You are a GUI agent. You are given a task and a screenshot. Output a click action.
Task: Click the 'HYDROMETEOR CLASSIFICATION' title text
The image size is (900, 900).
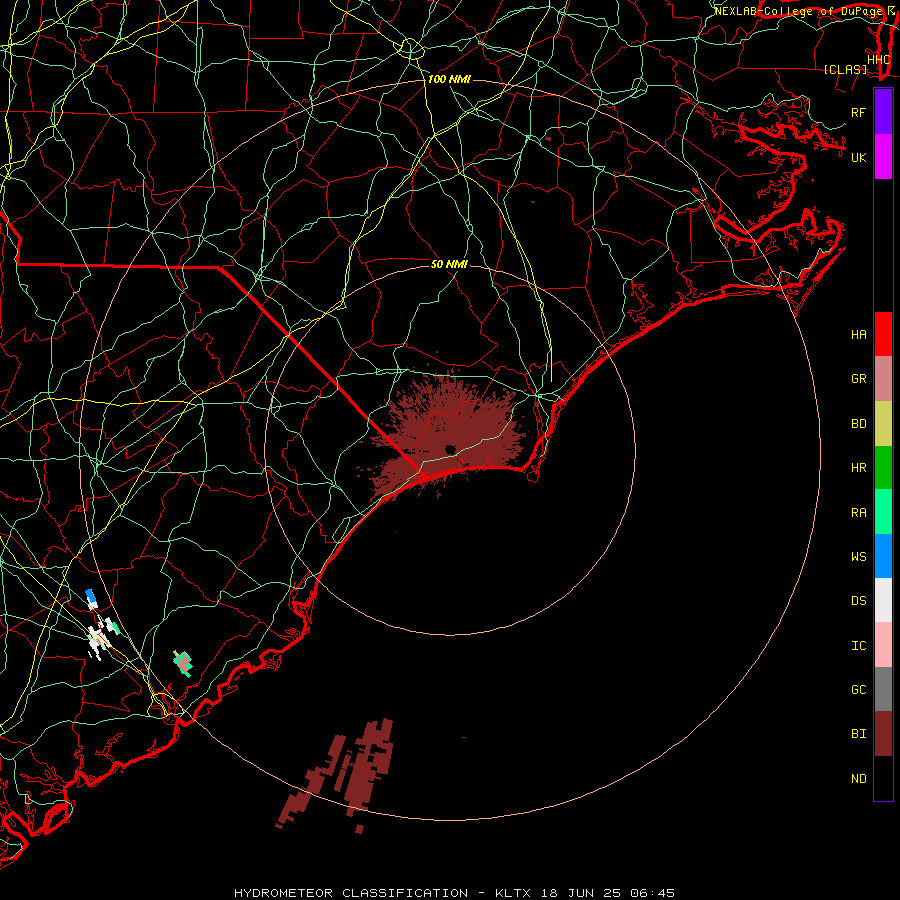click(x=351, y=893)
